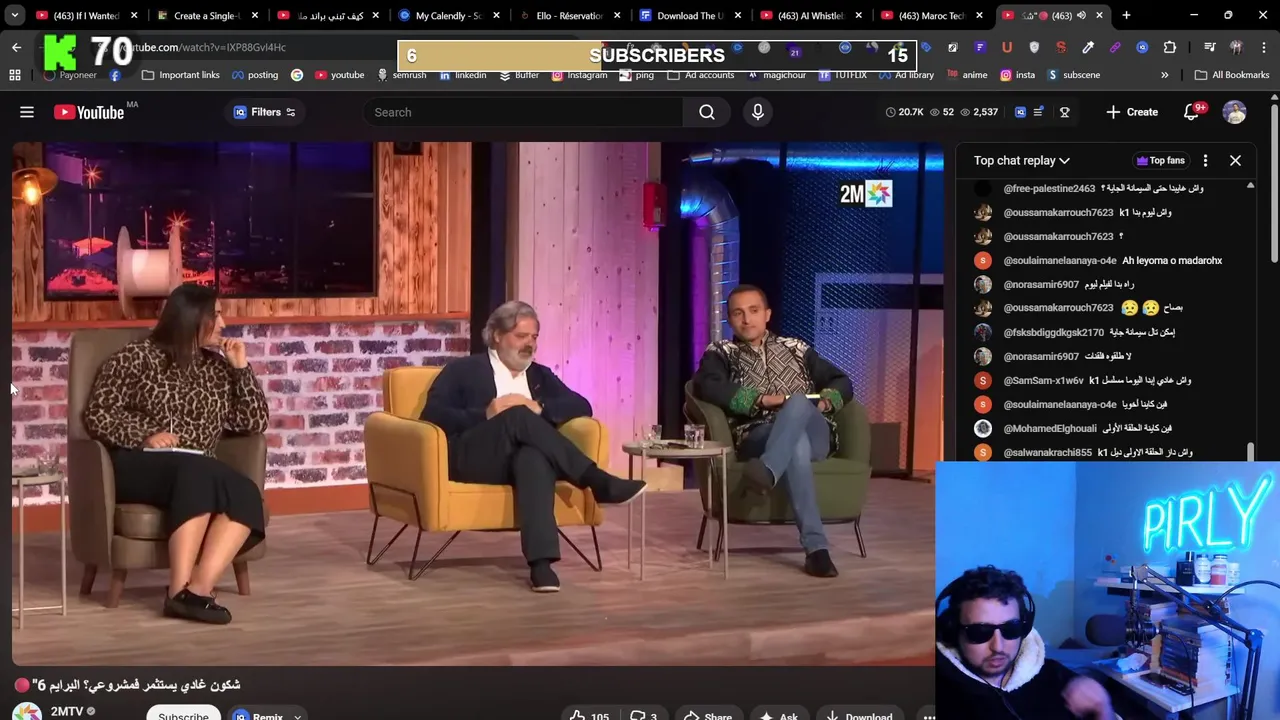
Task: Open the 'subscene' bookmark
Action: (1074, 75)
